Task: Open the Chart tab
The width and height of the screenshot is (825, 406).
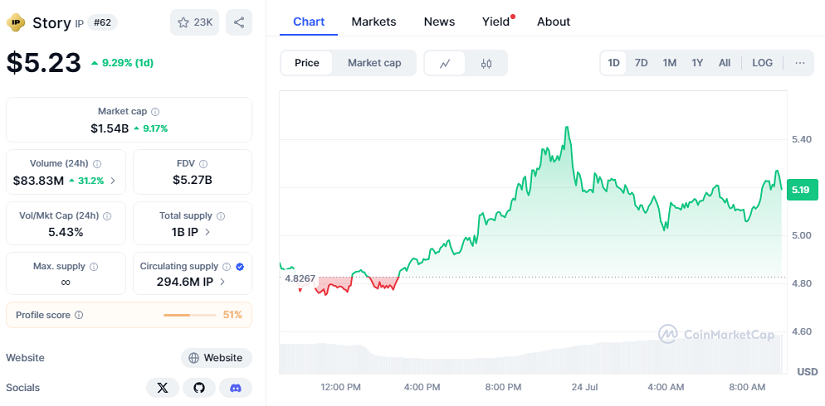Action: [x=309, y=22]
